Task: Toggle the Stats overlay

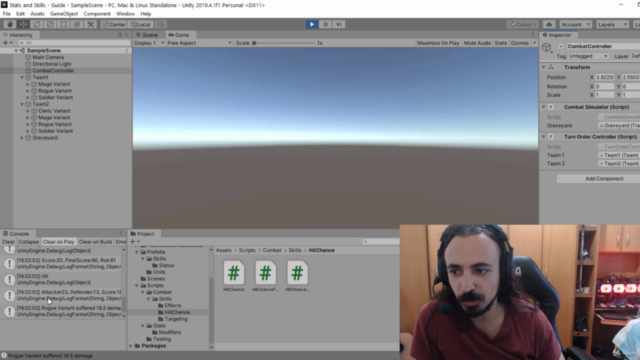Action: point(500,43)
